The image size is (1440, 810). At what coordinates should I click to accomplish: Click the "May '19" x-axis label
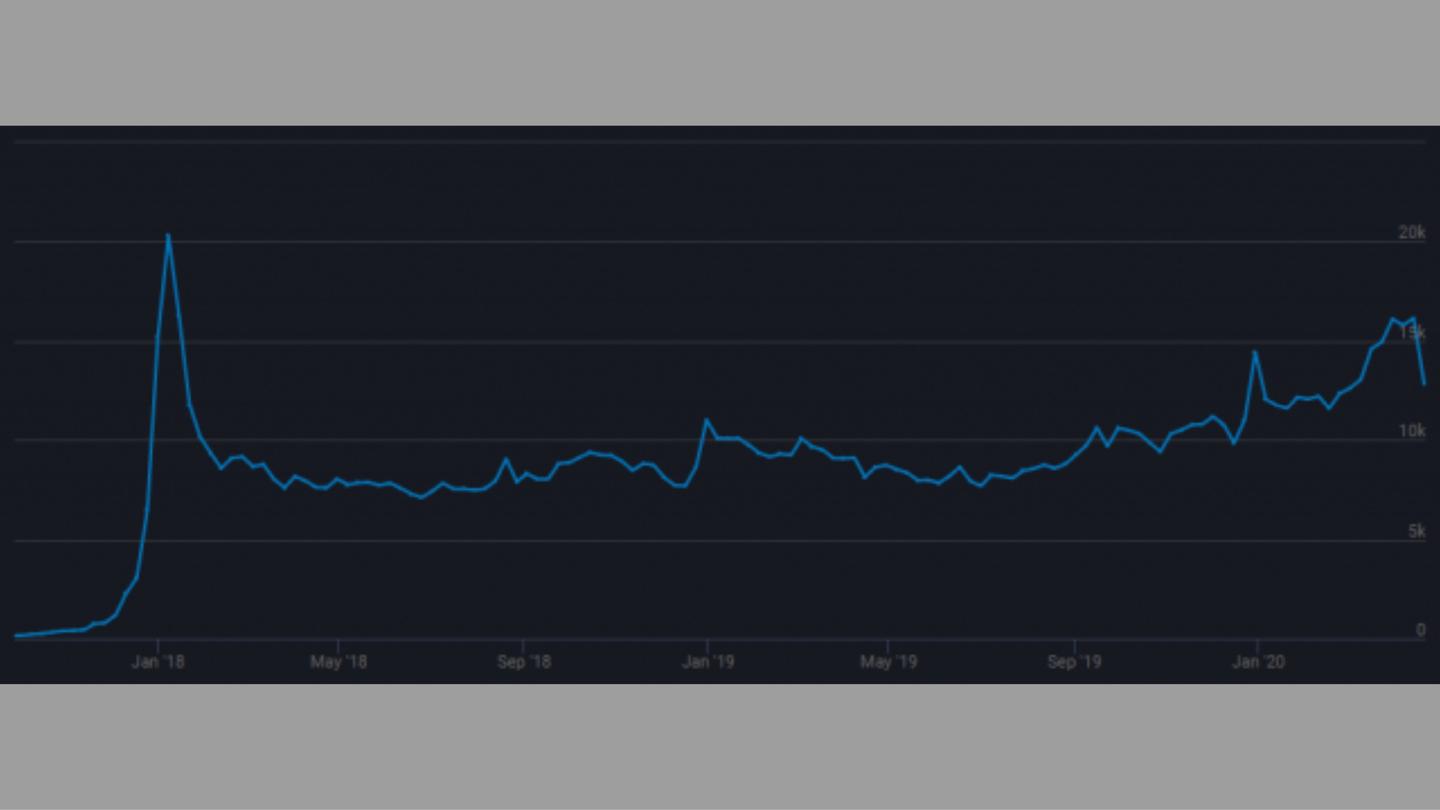(x=889, y=662)
